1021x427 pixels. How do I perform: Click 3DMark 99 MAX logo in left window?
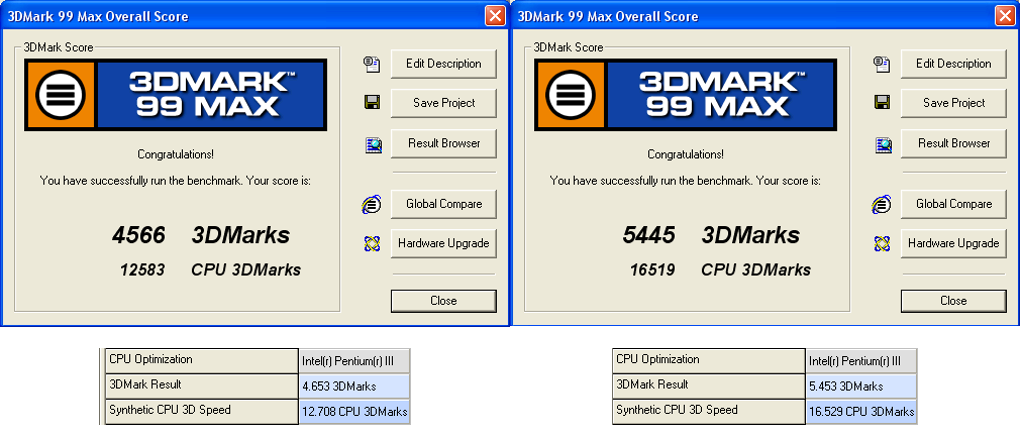pos(175,94)
